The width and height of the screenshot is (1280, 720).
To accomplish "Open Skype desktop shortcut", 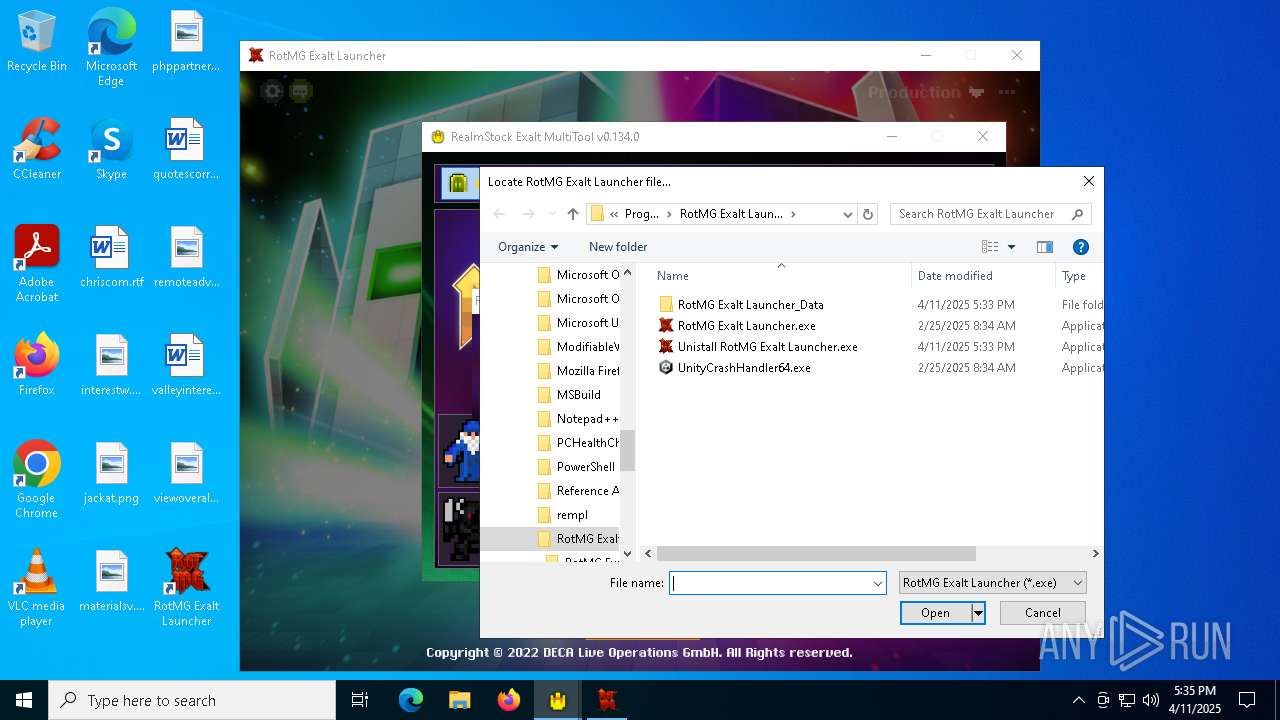I will (x=111, y=149).
